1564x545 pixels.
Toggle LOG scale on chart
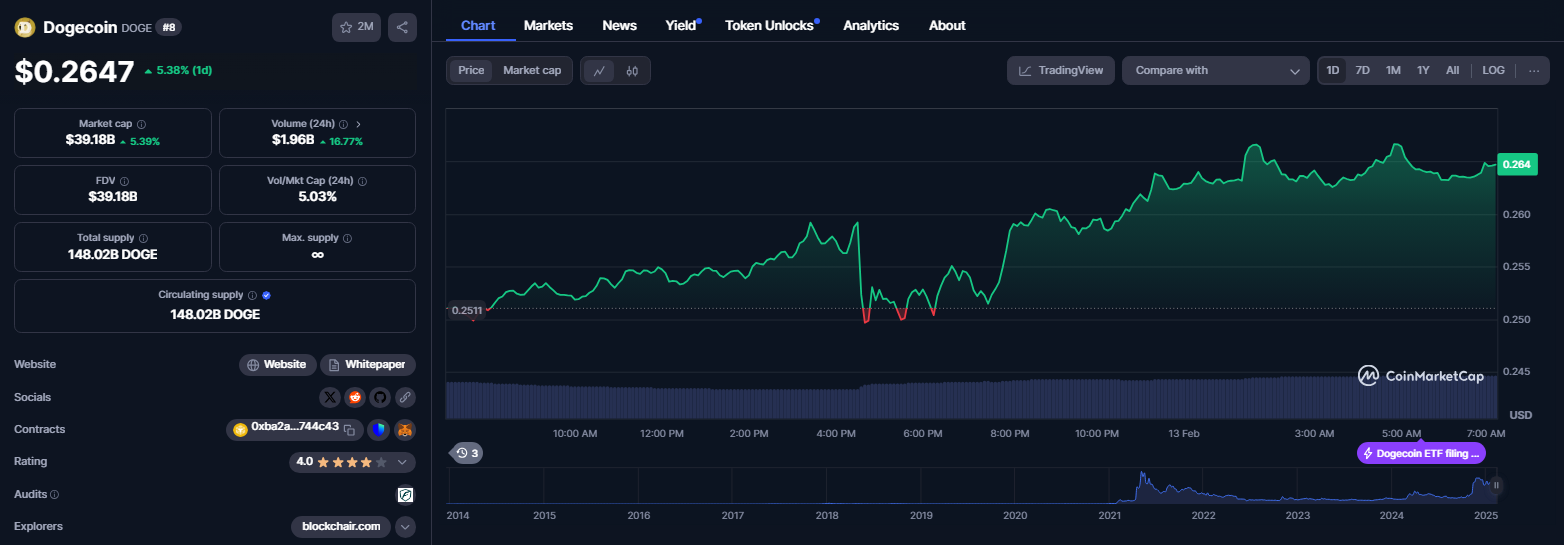[x=1493, y=70]
